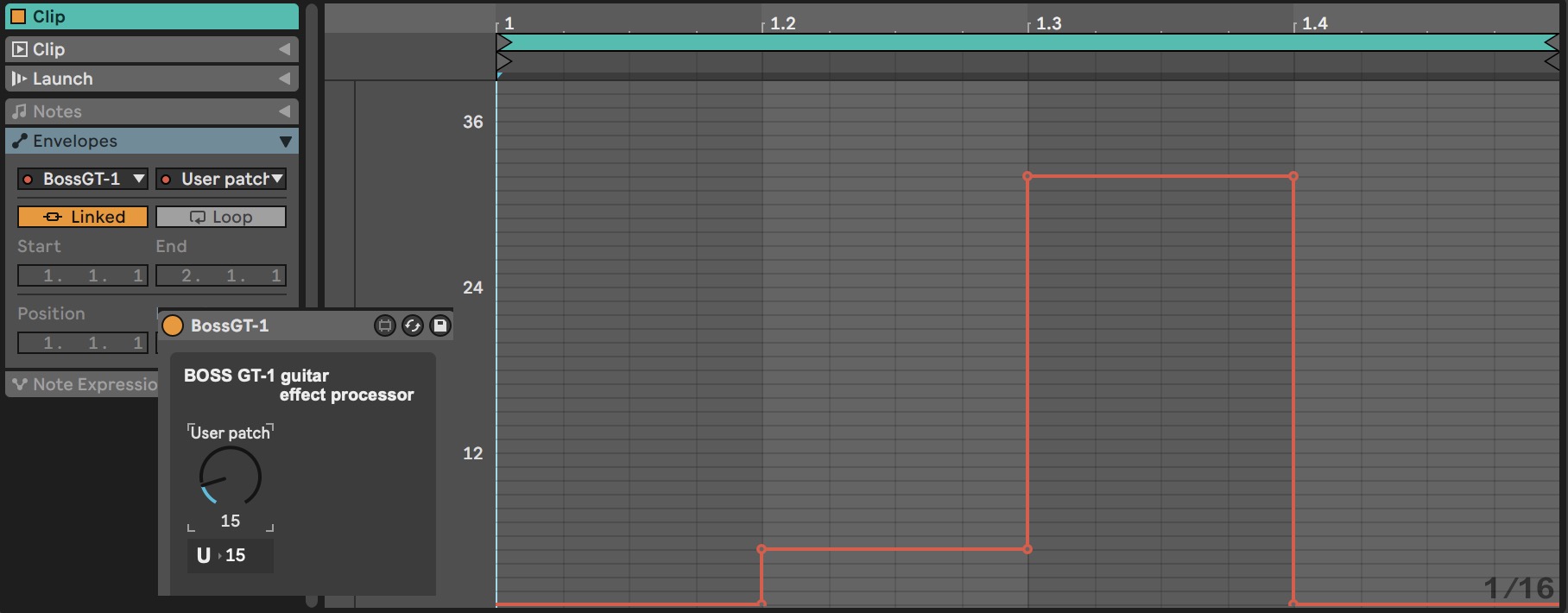Click the save preset disk icon

tap(440, 325)
